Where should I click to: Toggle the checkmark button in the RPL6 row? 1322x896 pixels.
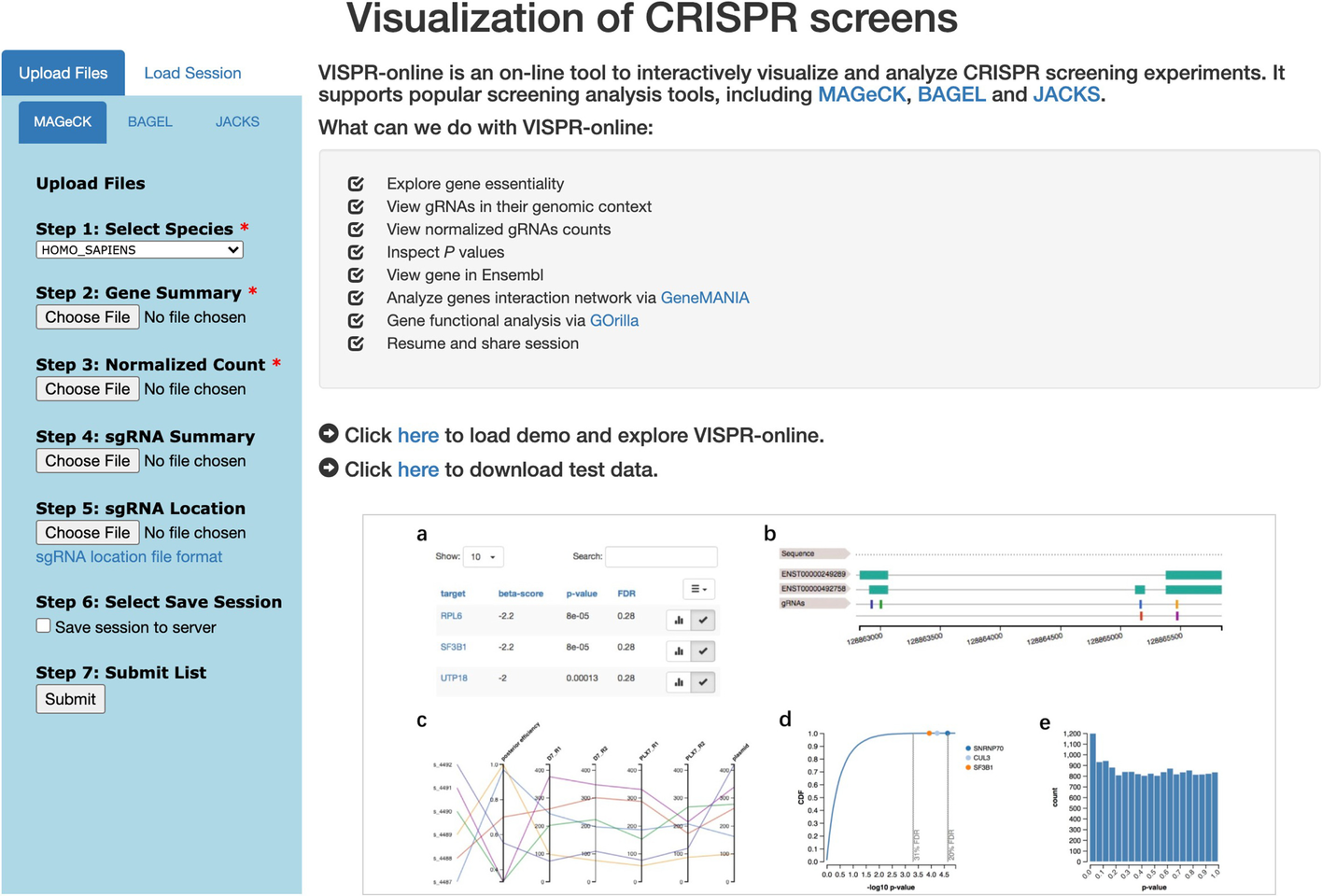tap(703, 620)
